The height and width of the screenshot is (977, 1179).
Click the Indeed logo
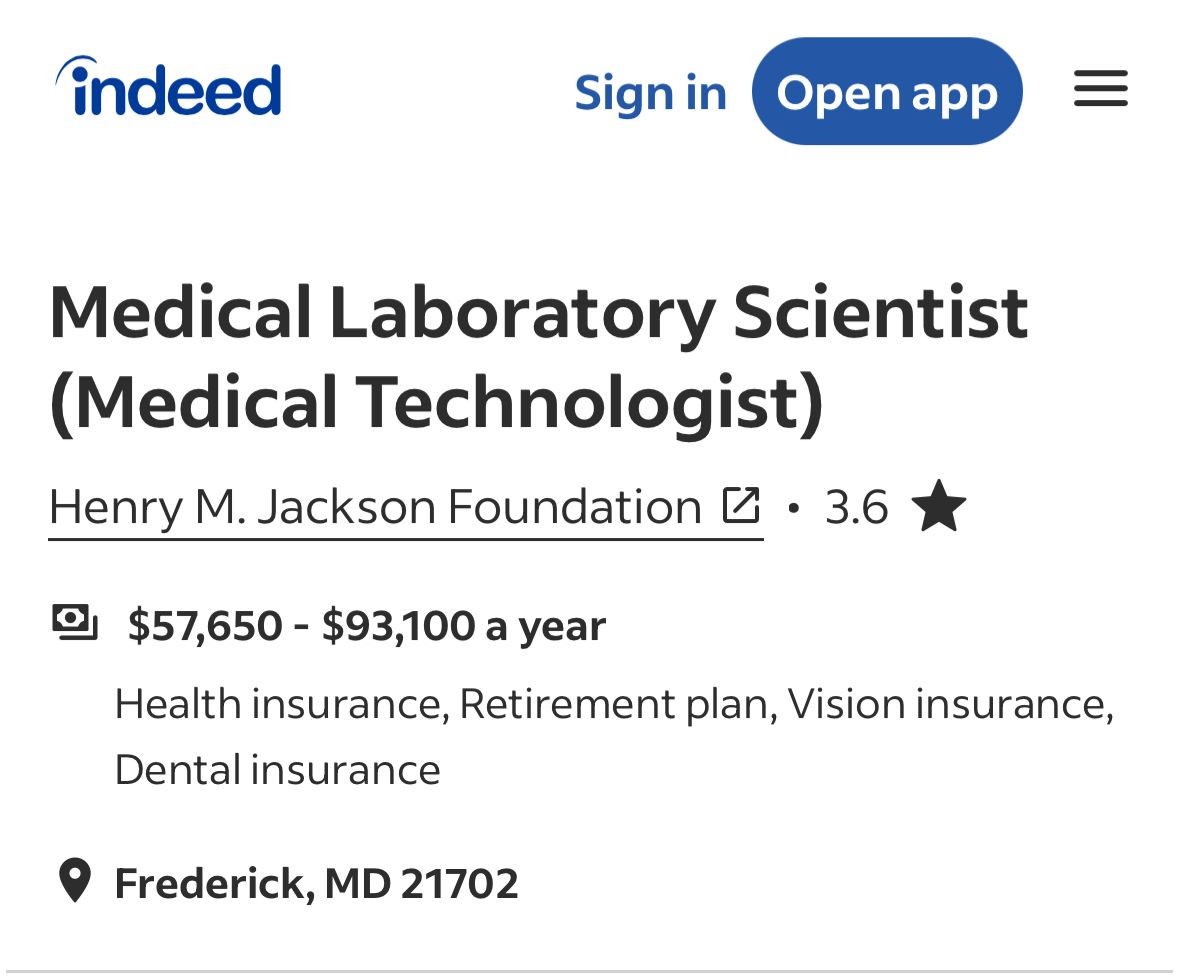tap(169, 87)
